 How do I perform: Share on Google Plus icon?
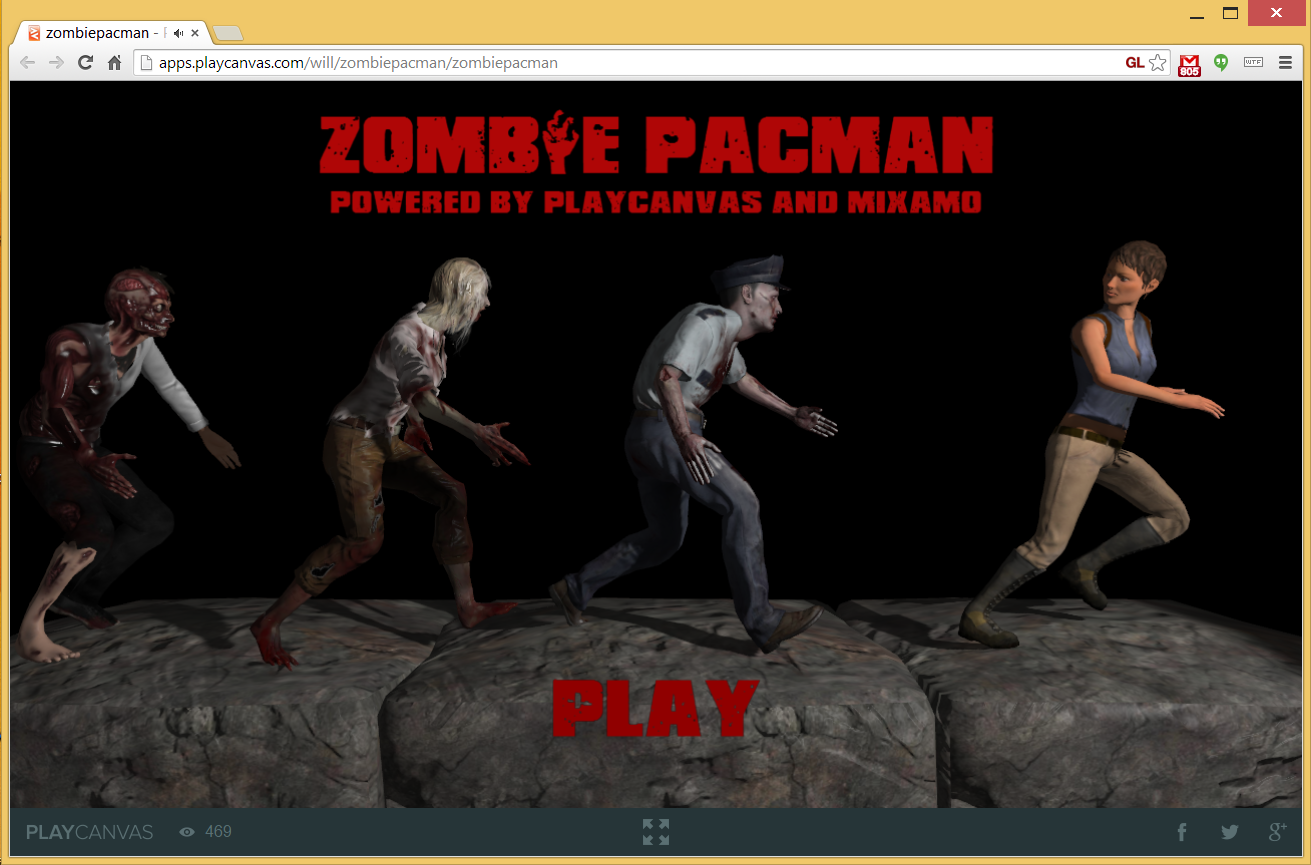1277,832
